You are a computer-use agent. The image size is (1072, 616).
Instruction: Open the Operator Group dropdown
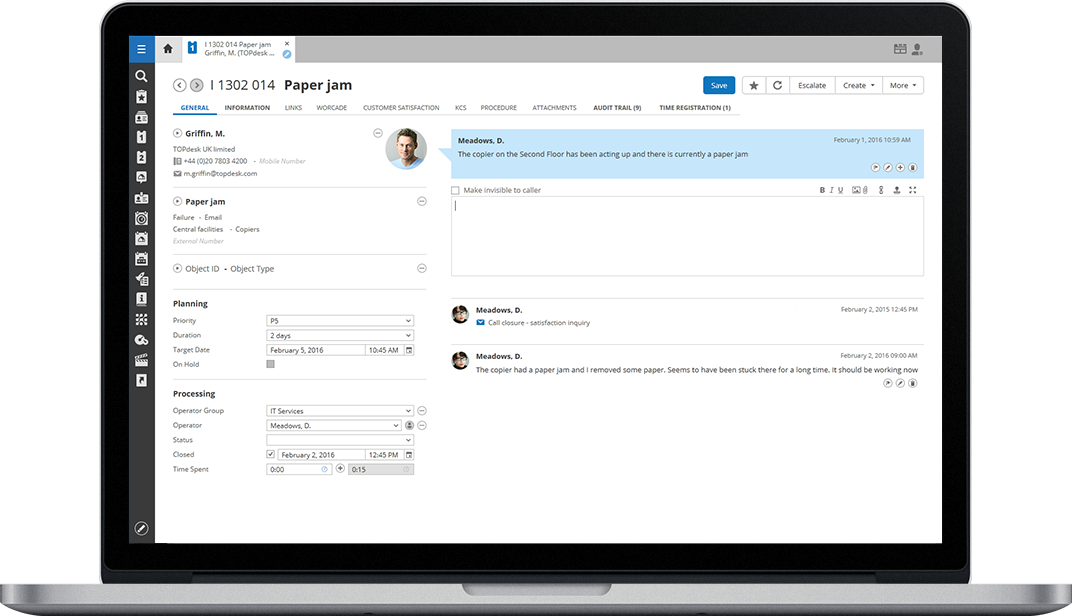point(340,411)
